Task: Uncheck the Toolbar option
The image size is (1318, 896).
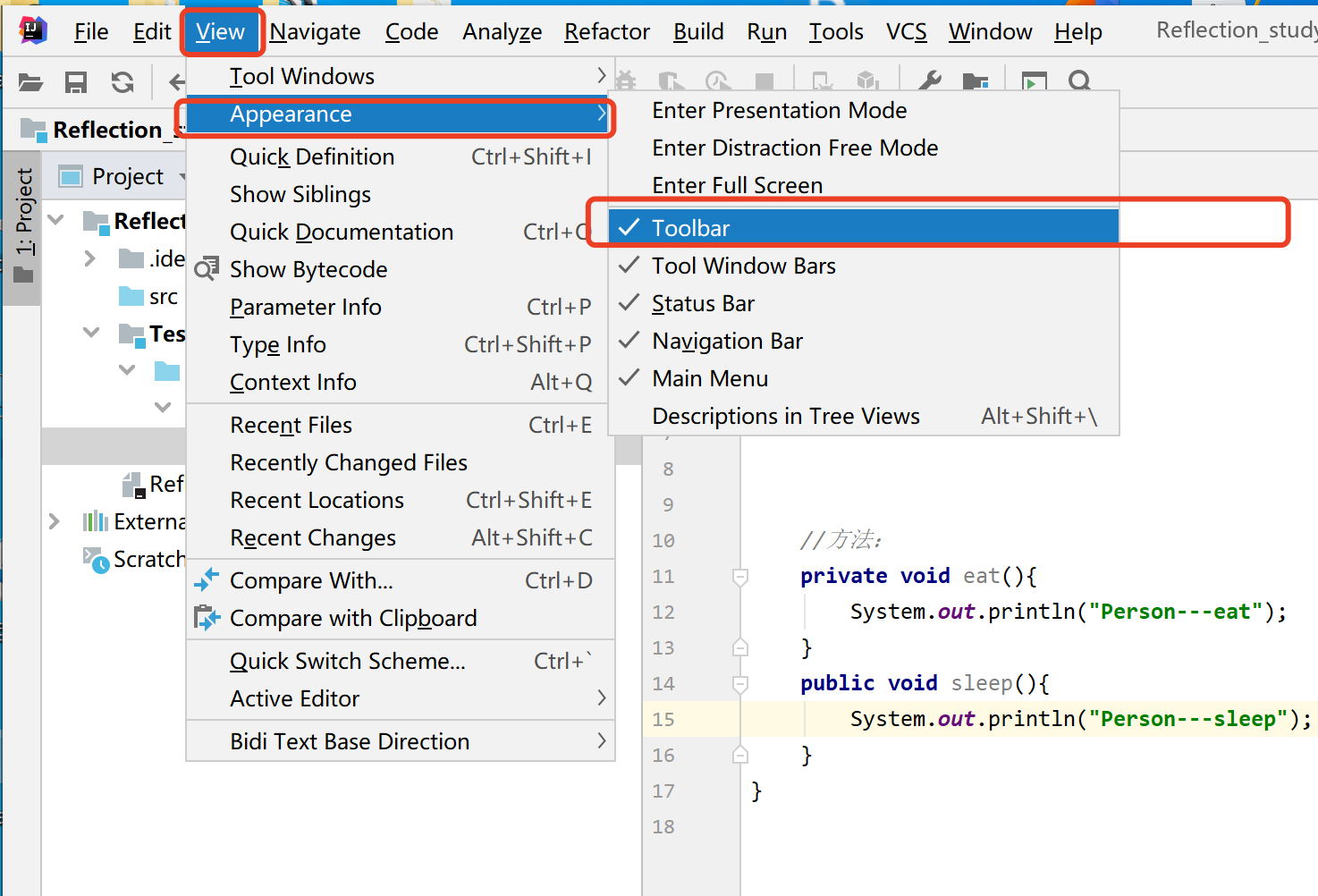Action: point(690,228)
